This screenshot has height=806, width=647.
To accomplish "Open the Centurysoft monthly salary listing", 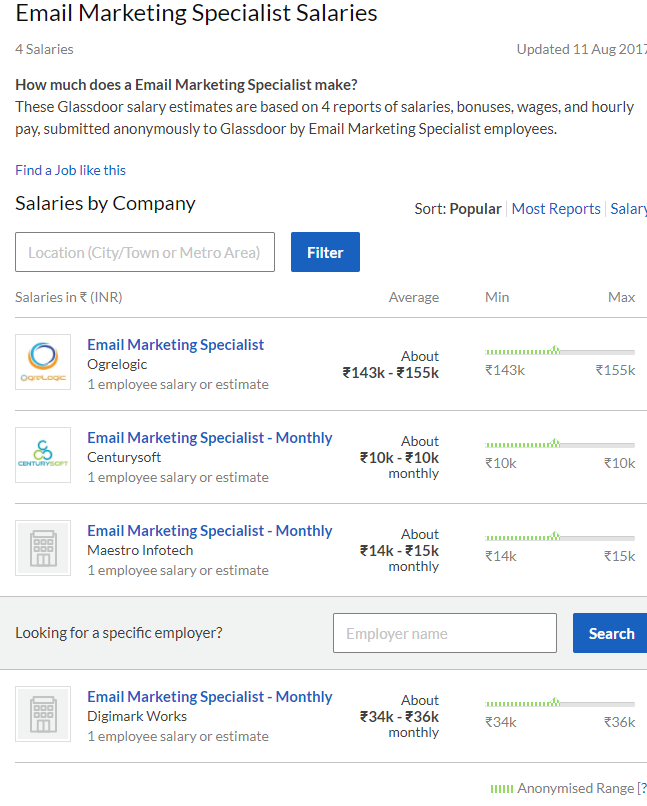I will (x=209, y=437).
